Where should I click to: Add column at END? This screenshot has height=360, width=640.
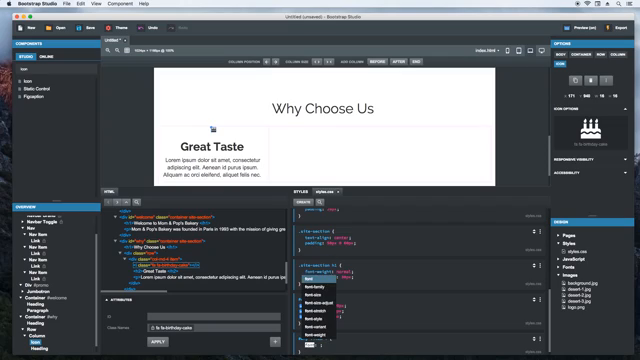416,62
